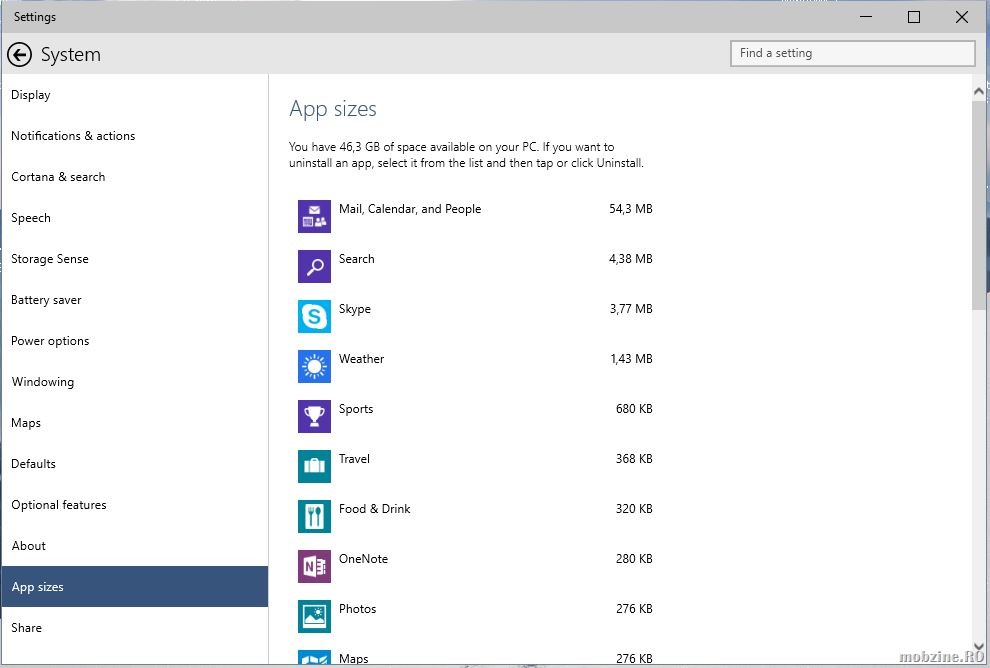
Task: Open Battery saver settings
Action: tap(134, 300)
